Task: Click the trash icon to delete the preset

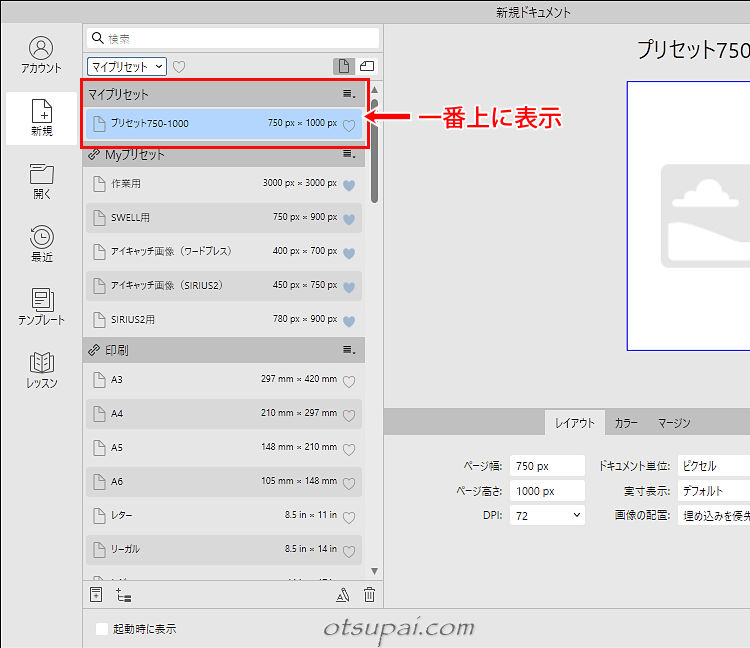Action: pyautogui.click(x=369, y=595)
